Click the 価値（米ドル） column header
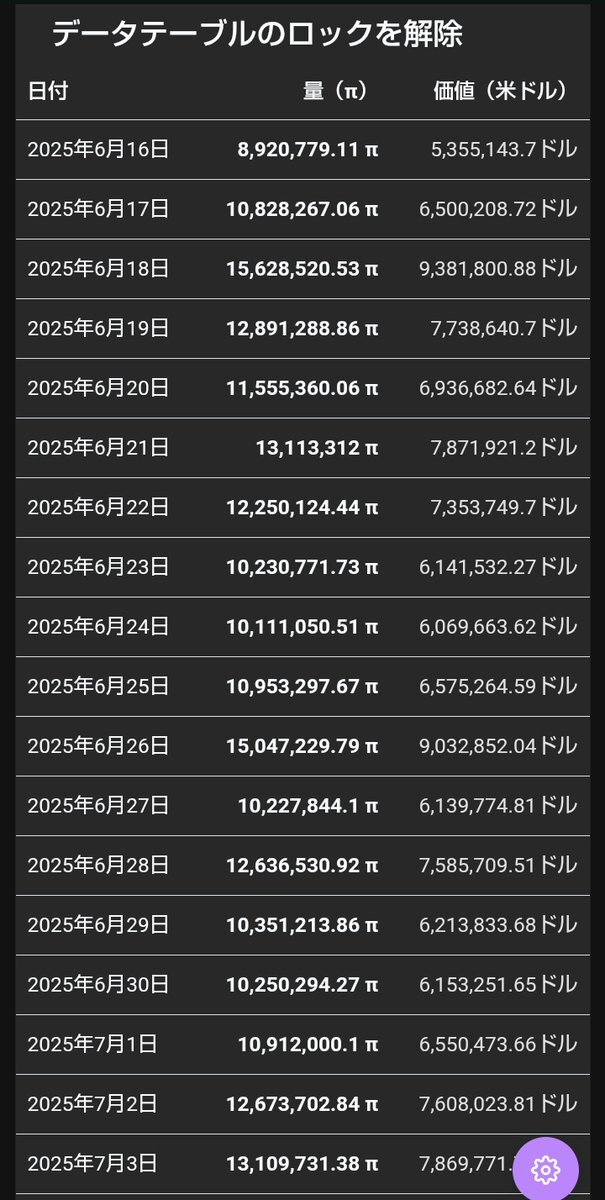 (x=501, y=91)
